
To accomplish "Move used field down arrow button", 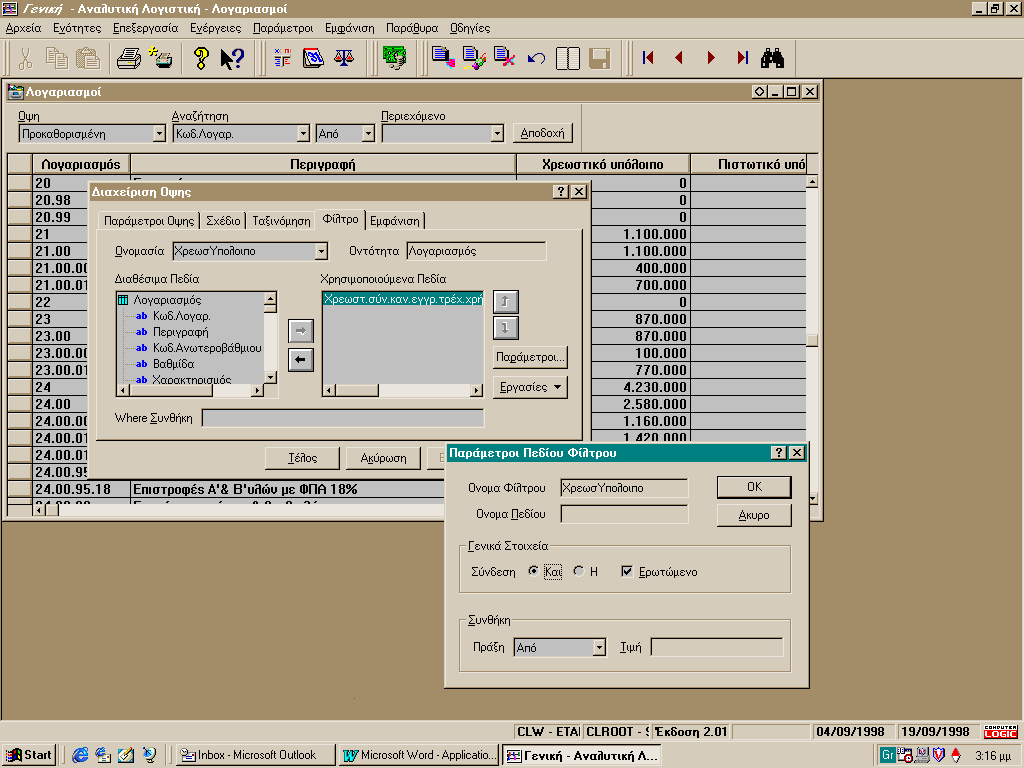I will [505, 327].
